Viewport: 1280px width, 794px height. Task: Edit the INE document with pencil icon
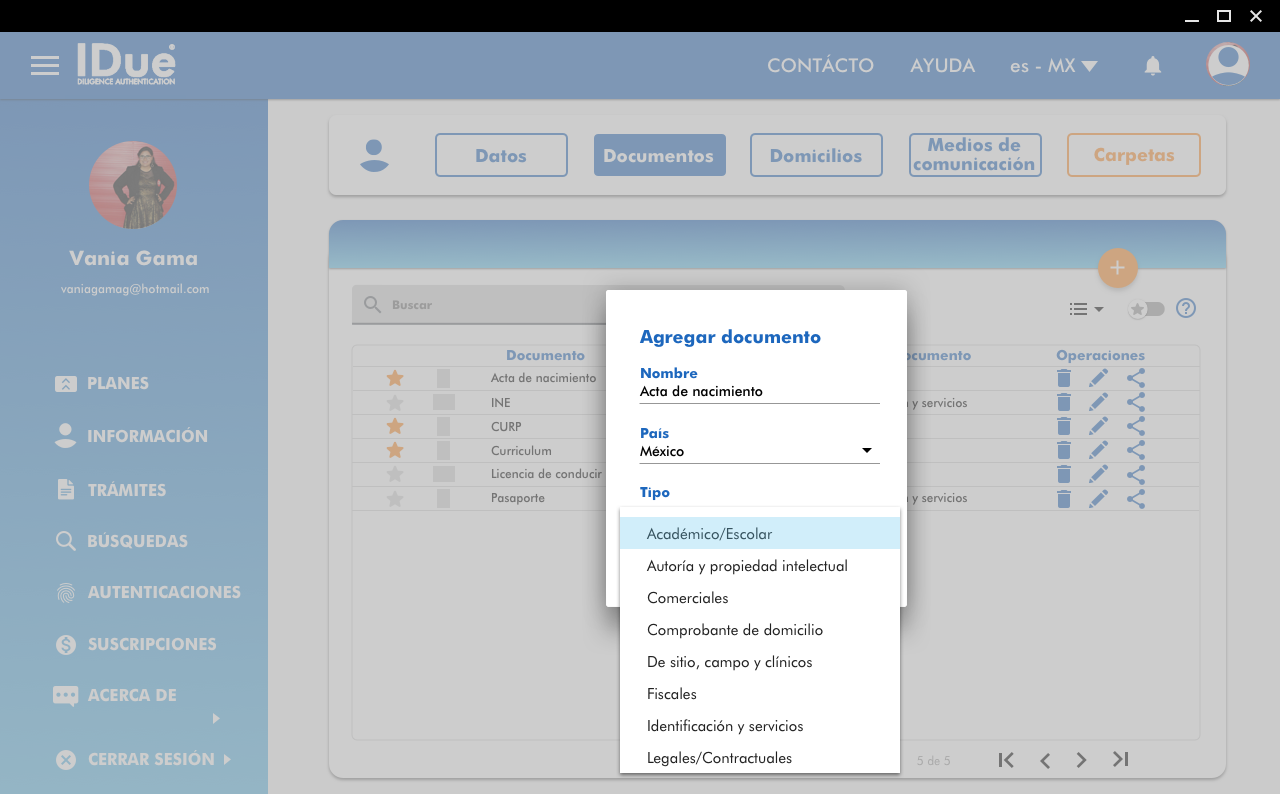[x=1098, y=402]
